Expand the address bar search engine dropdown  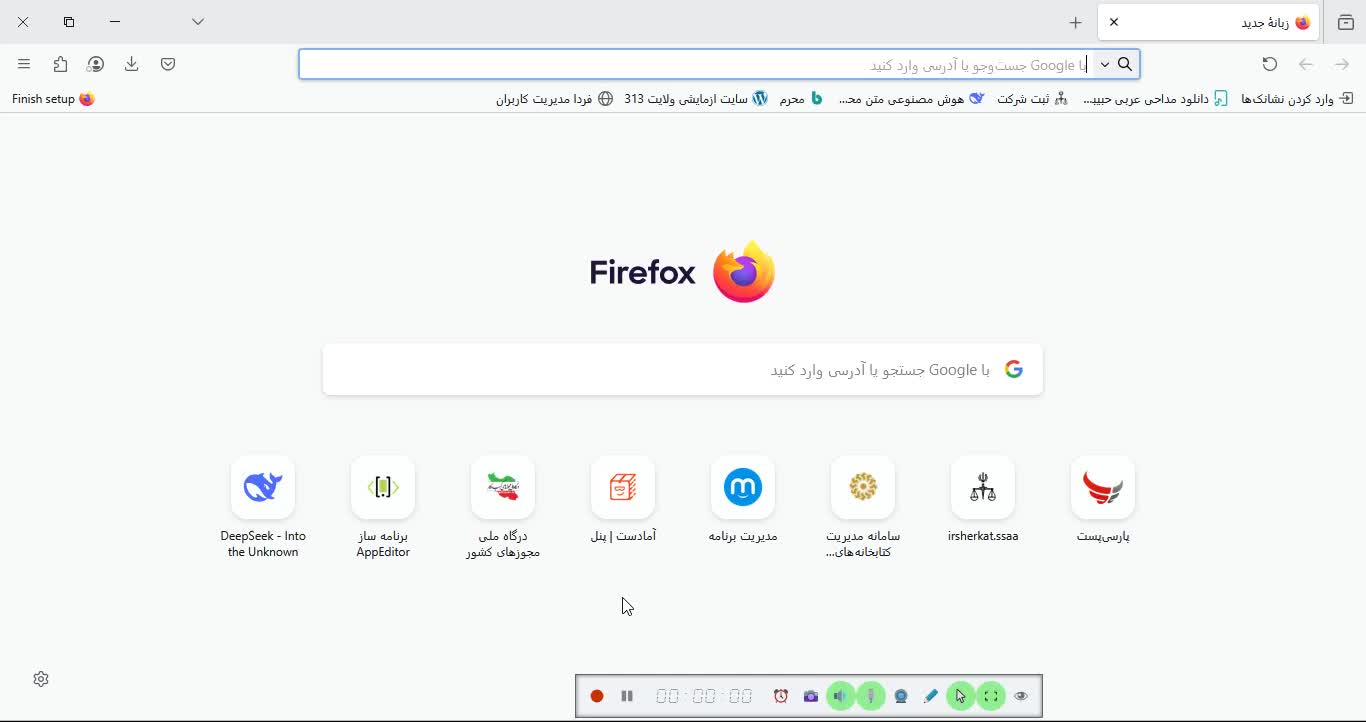click(x=1104, y=64)
